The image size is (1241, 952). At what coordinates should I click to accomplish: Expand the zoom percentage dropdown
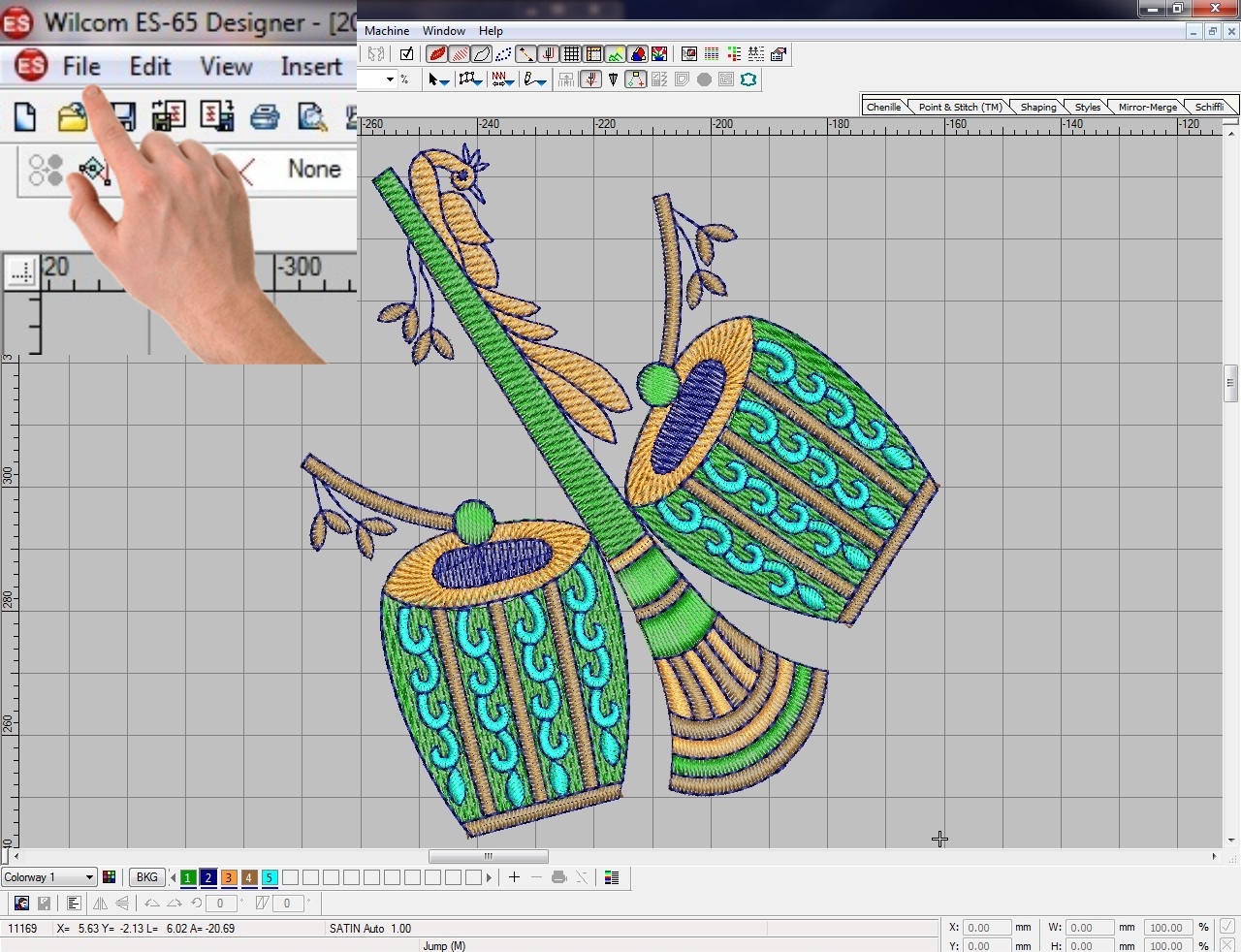(x=390, y=79)
